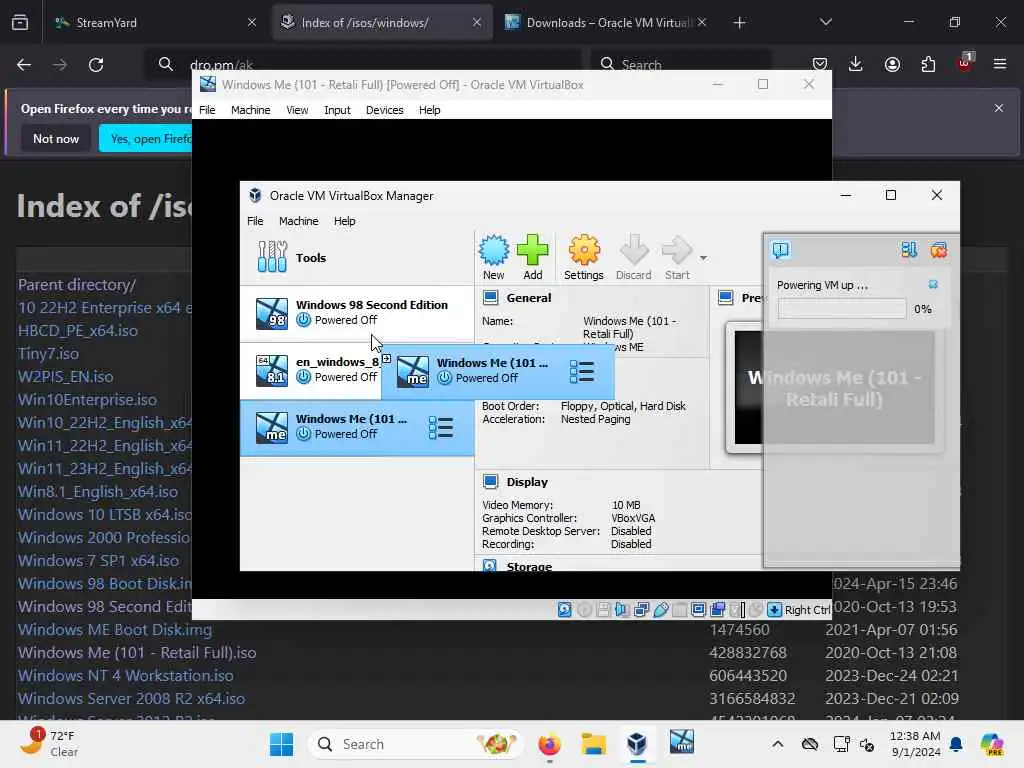Select the highlighted Windows Me VM entry
The image size is (1024, 768).
click(x=357, y=427)
